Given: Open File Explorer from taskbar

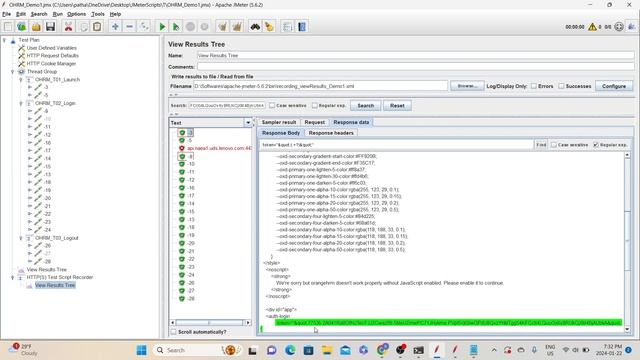Looking at the screenshot, I should (327, 350).
